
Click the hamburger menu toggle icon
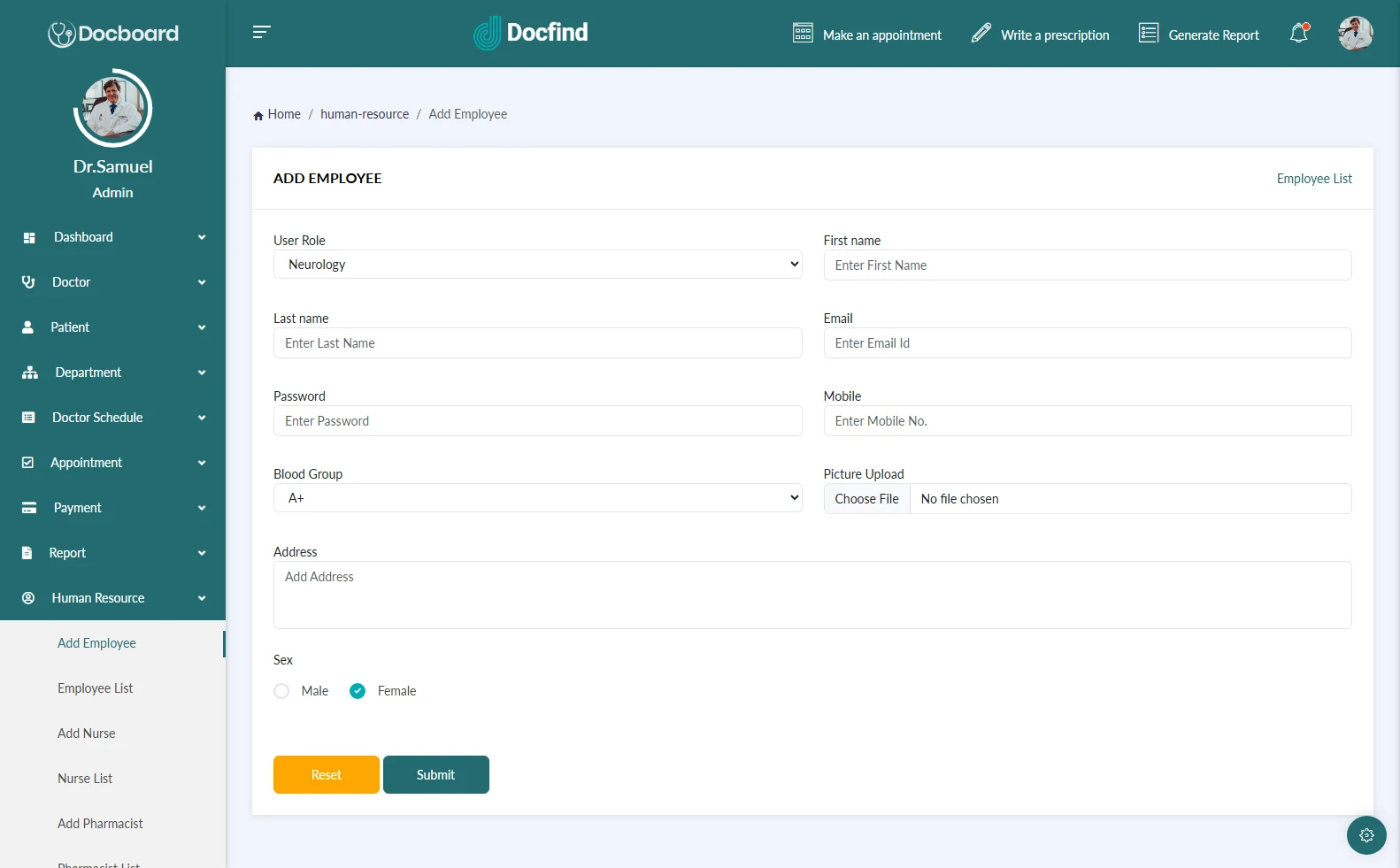(261, 33)
